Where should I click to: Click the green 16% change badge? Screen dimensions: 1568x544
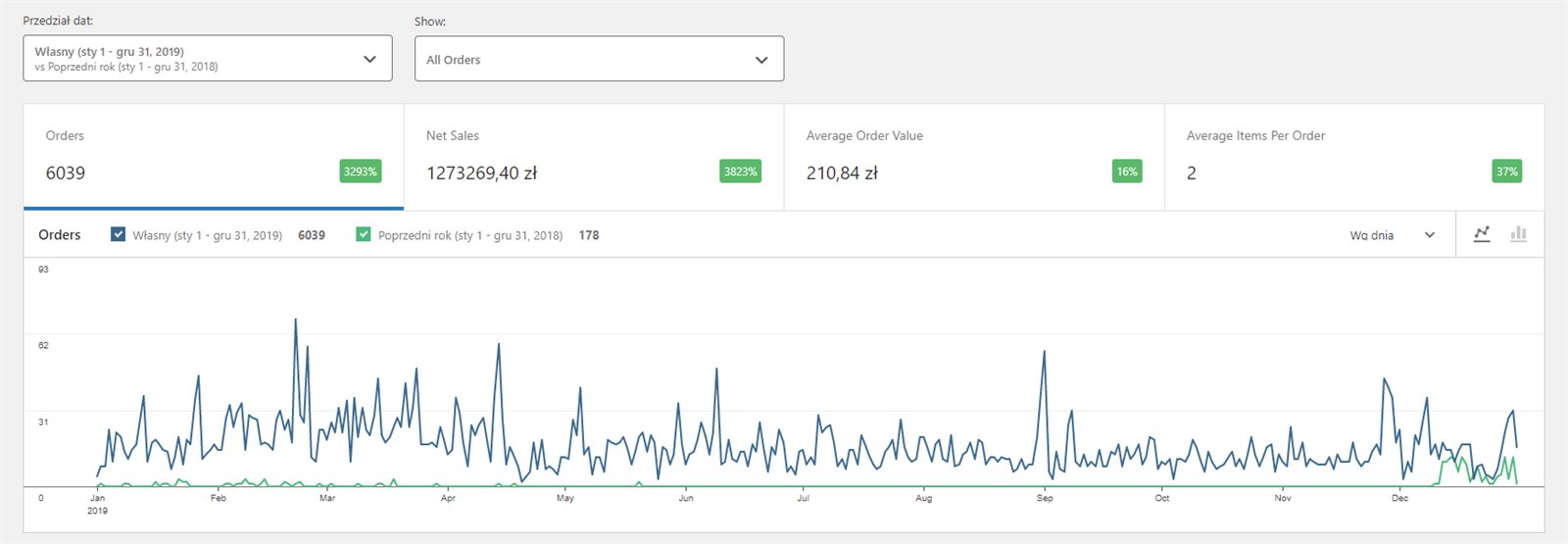point(1127,172)
